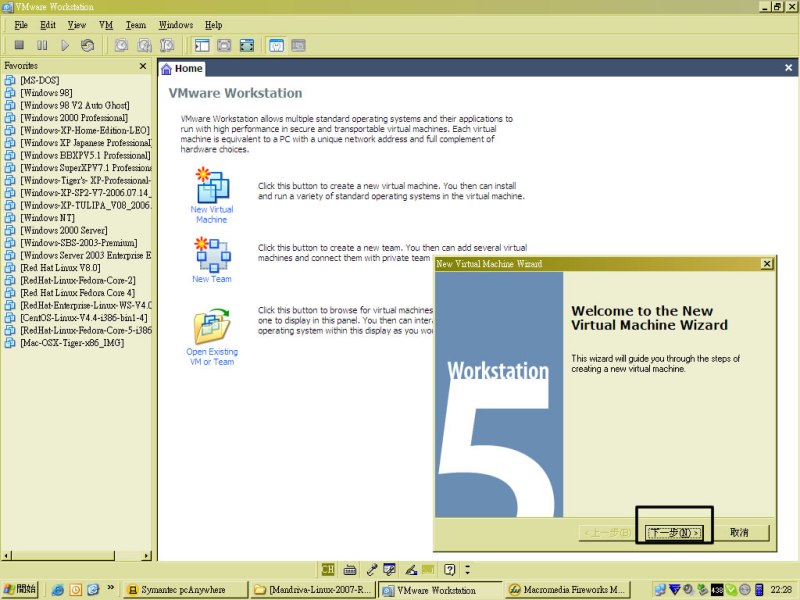Click the New Virtual Machine link text

click(212, 214)
